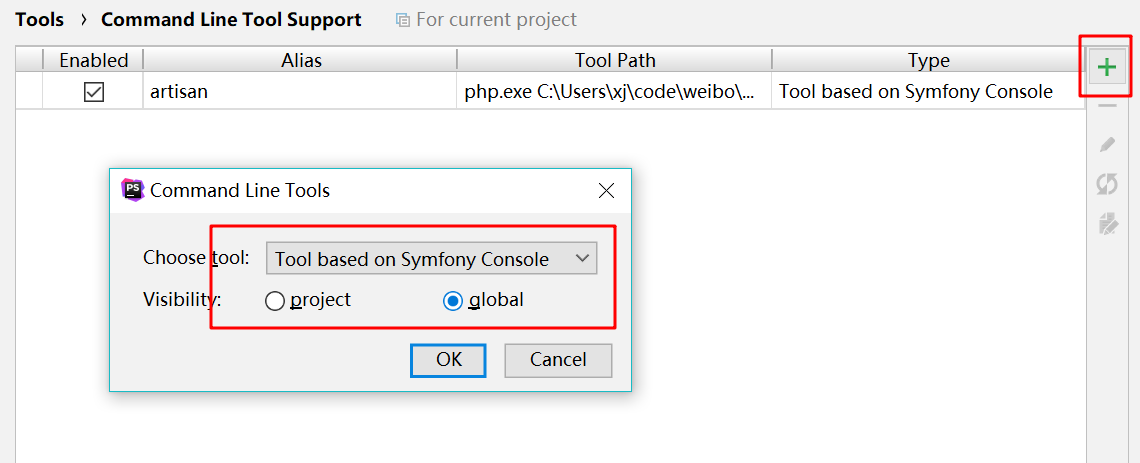Image resolution: width=1140 pixels, height=463 pixels.
Task: Click the edit tool definition file icon
Action: tap(1107, 224)
